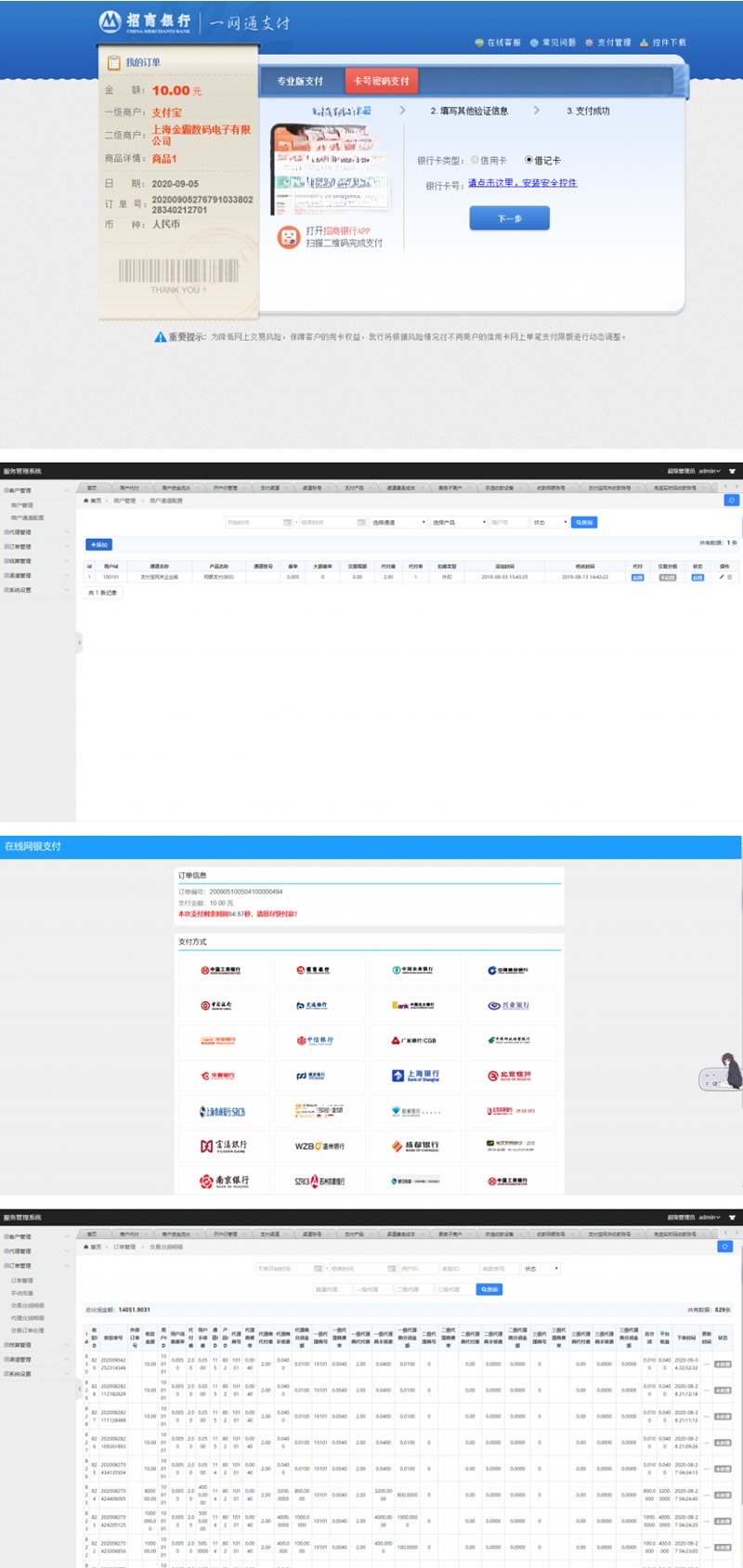
Task: Select the 富滇银行 bank logo
Action: click(x=224, y=1146)
